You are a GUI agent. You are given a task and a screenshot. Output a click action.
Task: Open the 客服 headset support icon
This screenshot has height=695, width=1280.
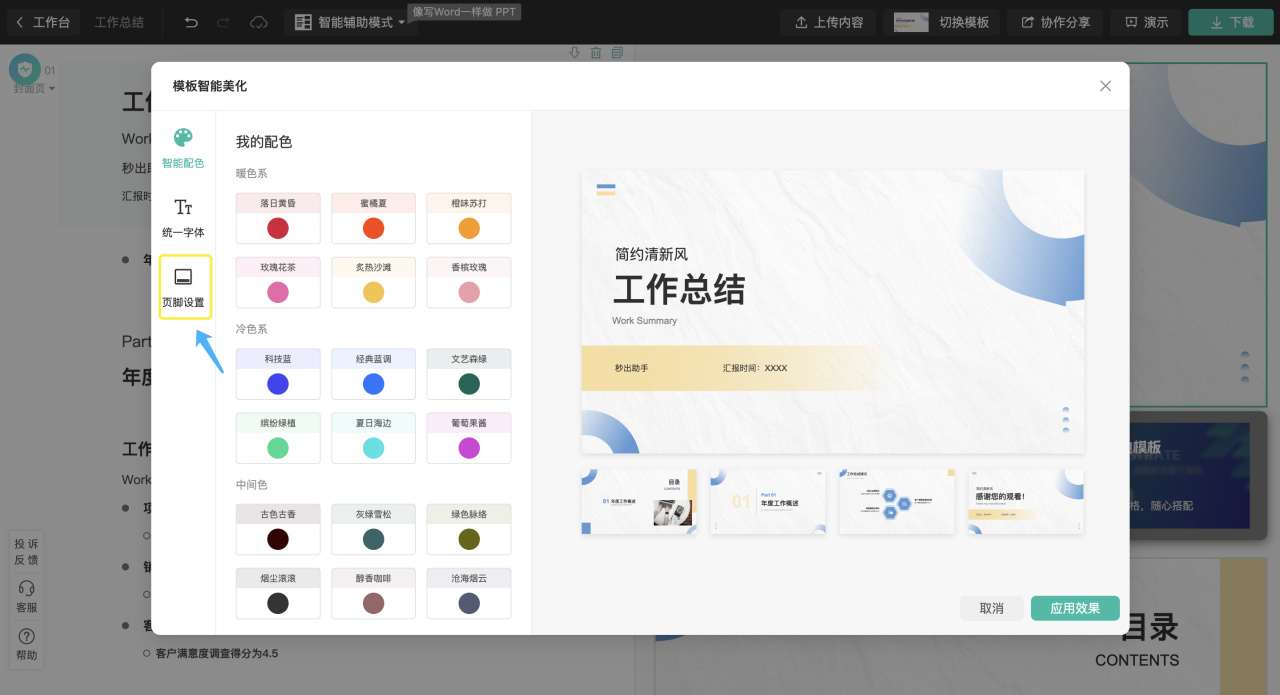(x=27, y=596)
